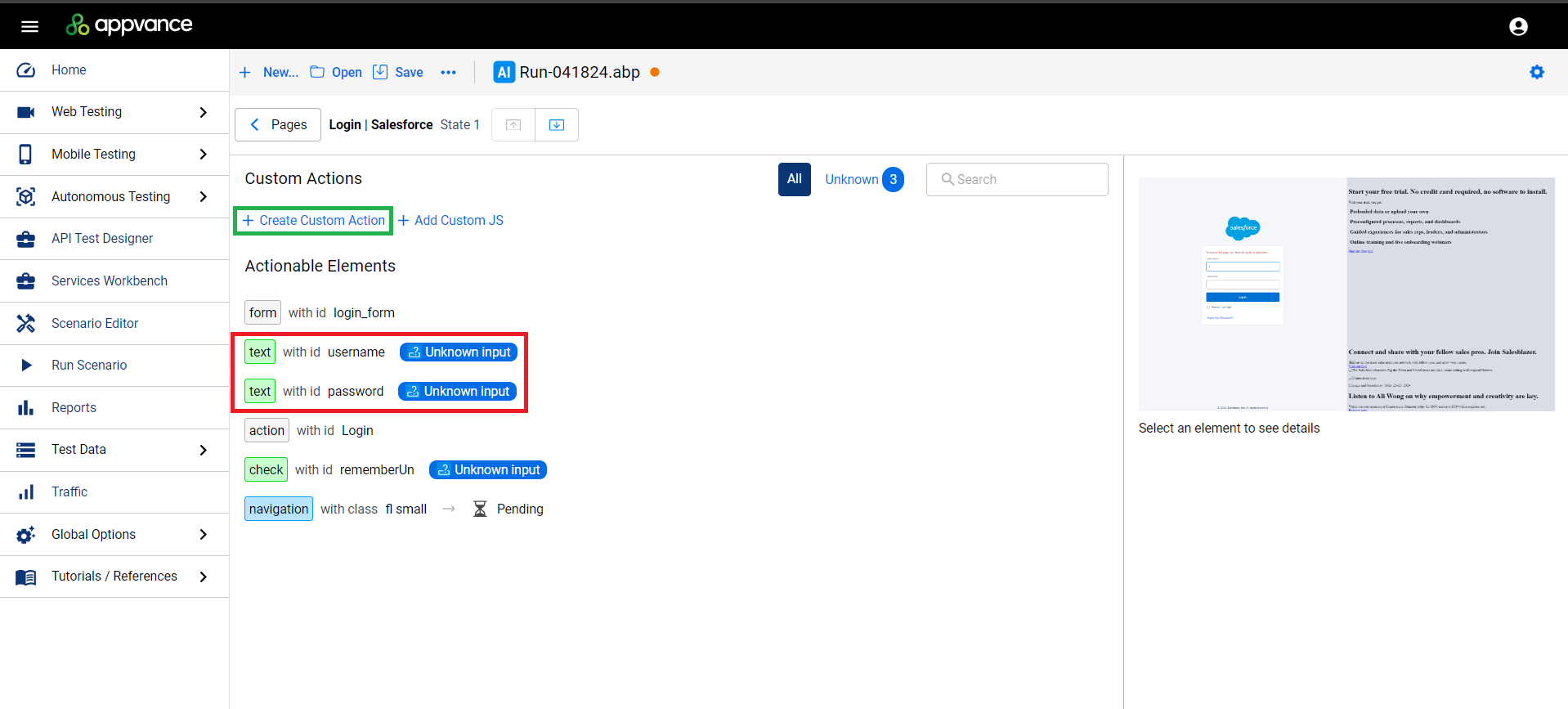Click the Run-041824.abp file name
Viewport: 1568px width, 709px height.
point(580,72)
